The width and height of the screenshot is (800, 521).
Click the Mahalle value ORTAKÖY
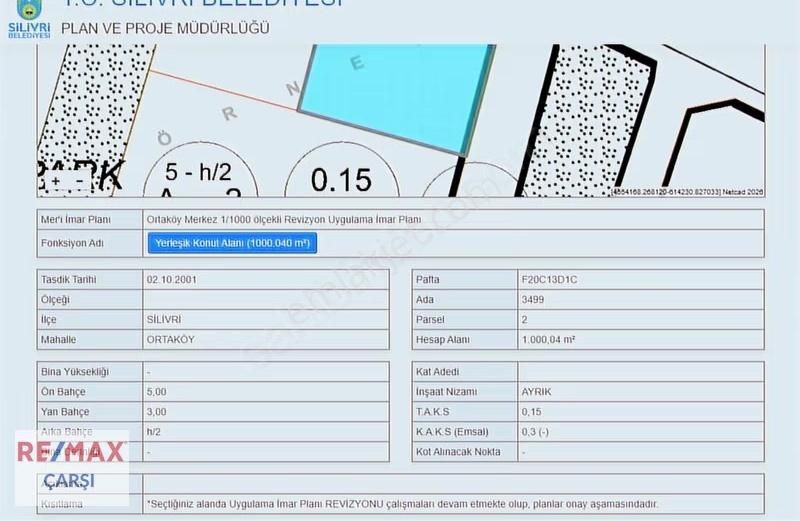[x=170, y=340]
